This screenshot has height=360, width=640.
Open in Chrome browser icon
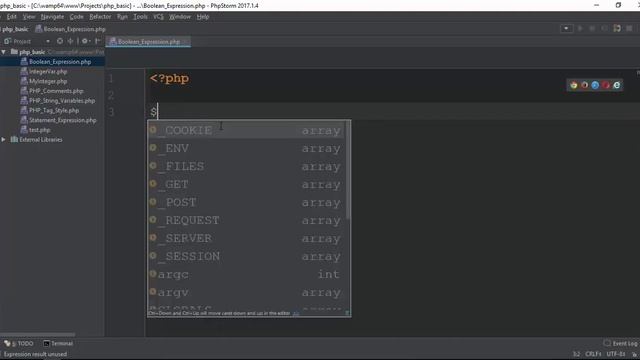573,85
